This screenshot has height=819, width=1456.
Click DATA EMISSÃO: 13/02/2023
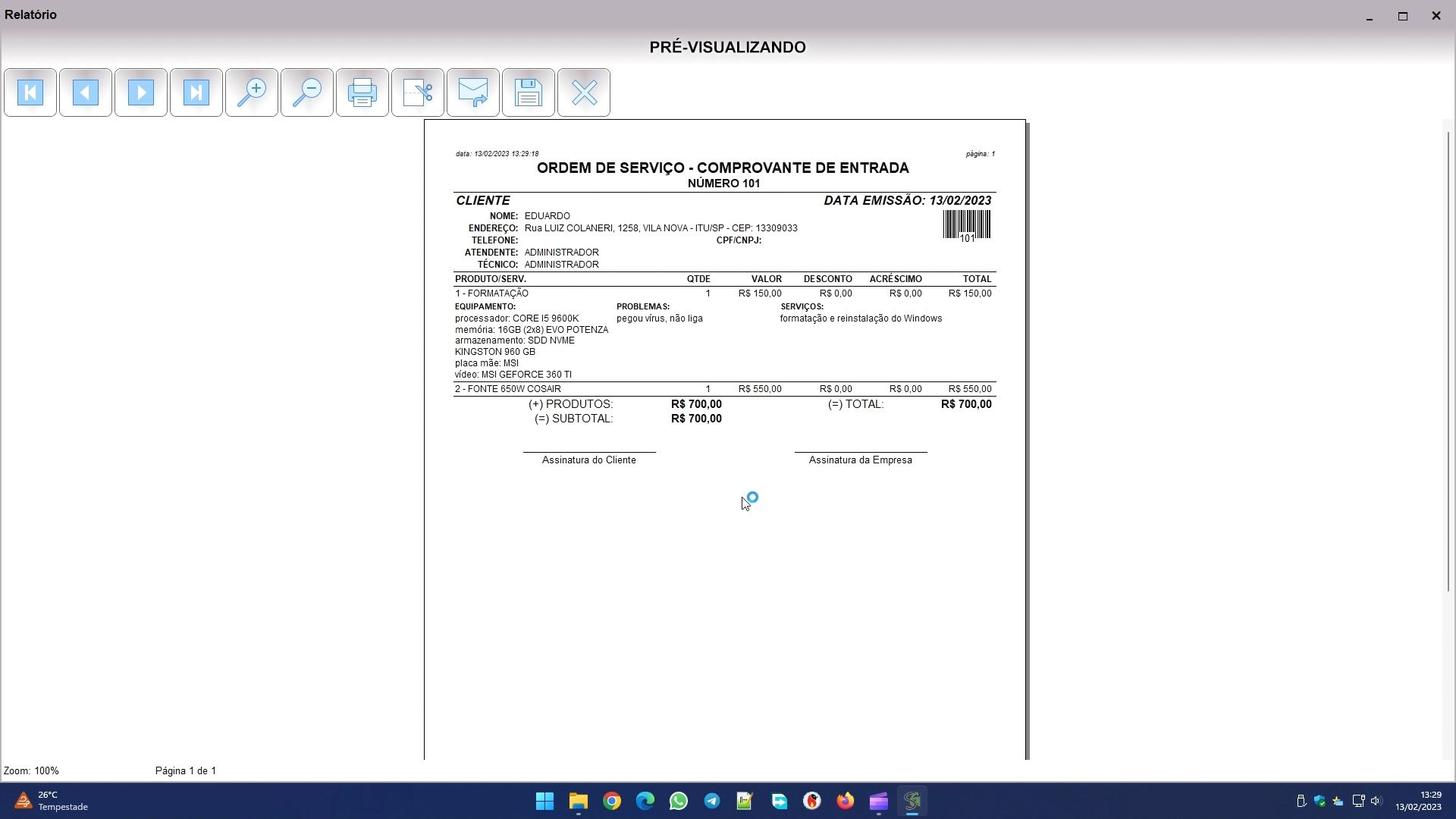click(908, 200)
